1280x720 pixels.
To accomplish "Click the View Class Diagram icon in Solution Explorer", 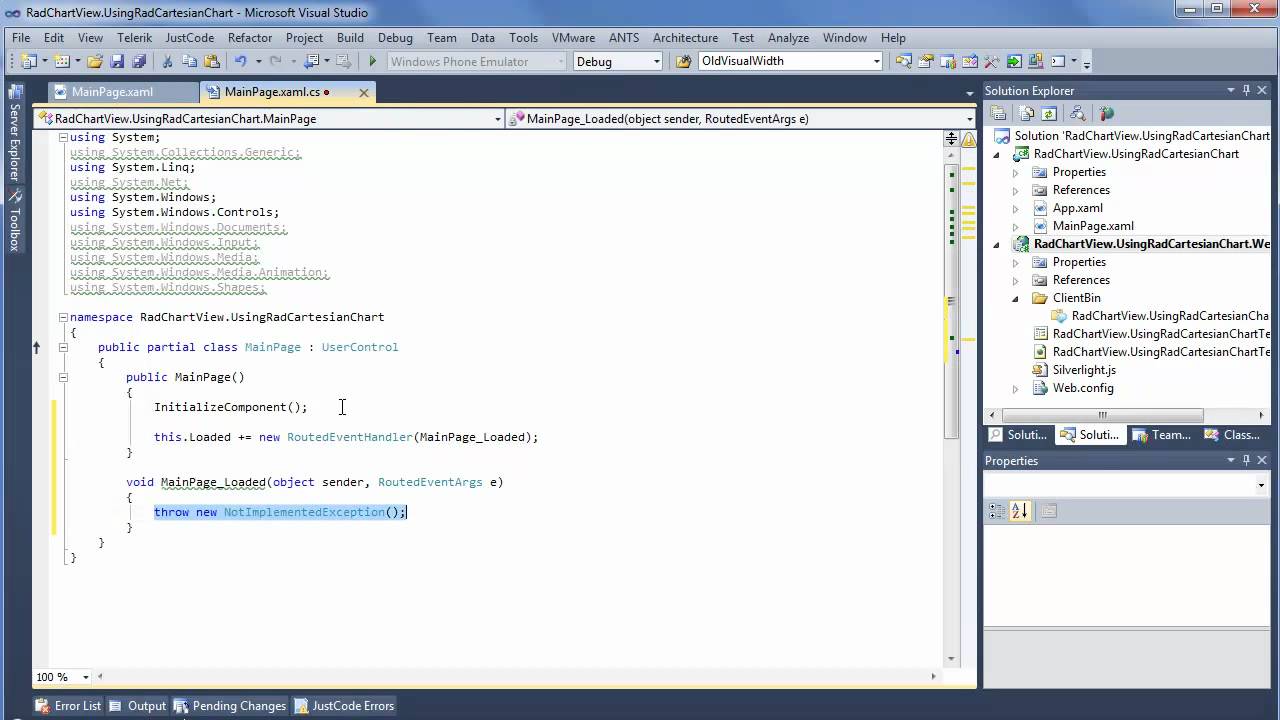I will (x=1077, y=113).
